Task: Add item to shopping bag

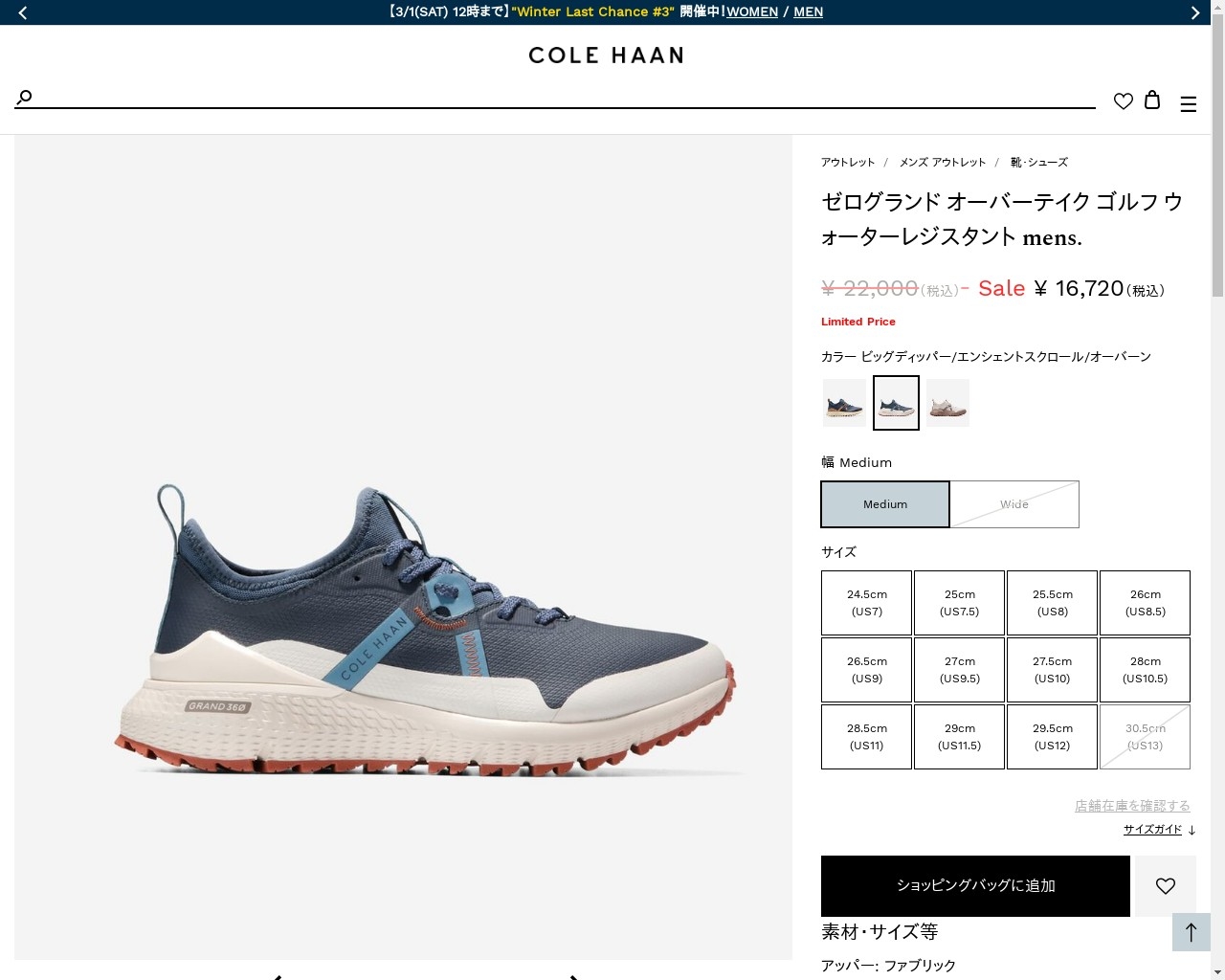Action: pyautogui.click(x=975, y=886)
